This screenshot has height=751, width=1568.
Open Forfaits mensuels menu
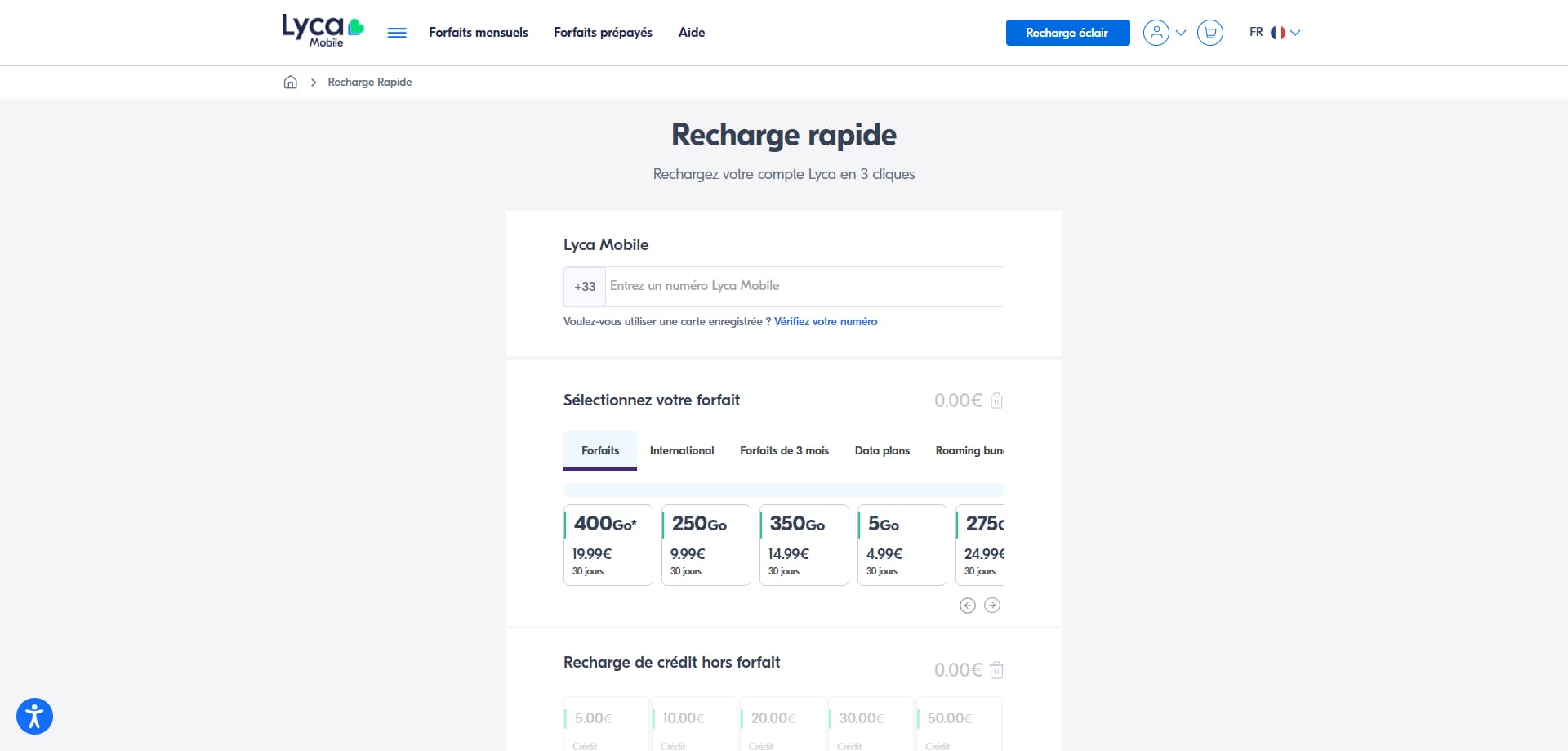coord(479,33)
